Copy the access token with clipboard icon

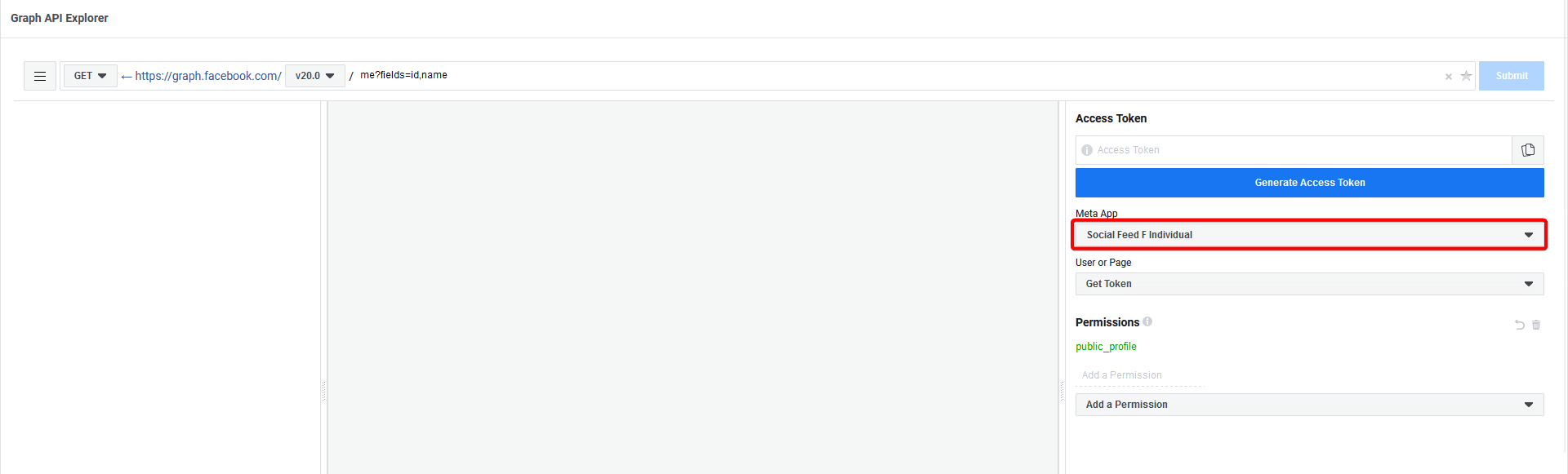[x=1528, y=150]
